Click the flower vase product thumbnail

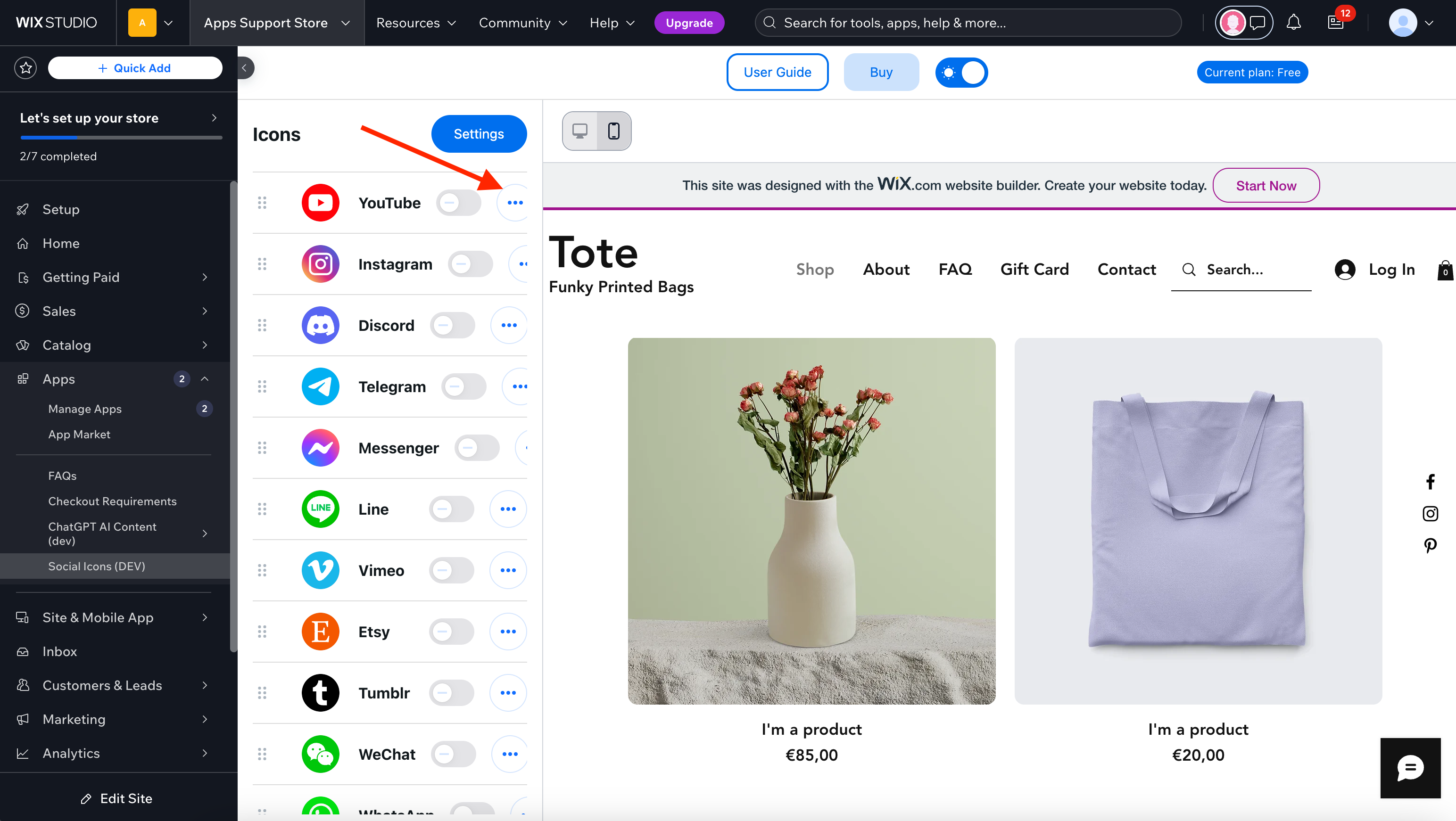pyautogui.click(x=811, y=521)
